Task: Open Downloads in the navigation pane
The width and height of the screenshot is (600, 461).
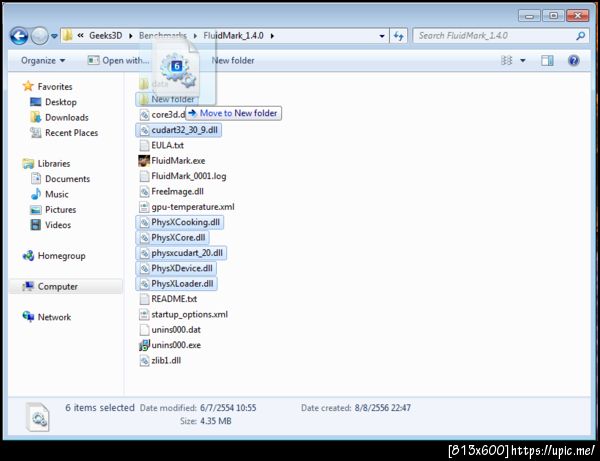Action: click(67, 117)
